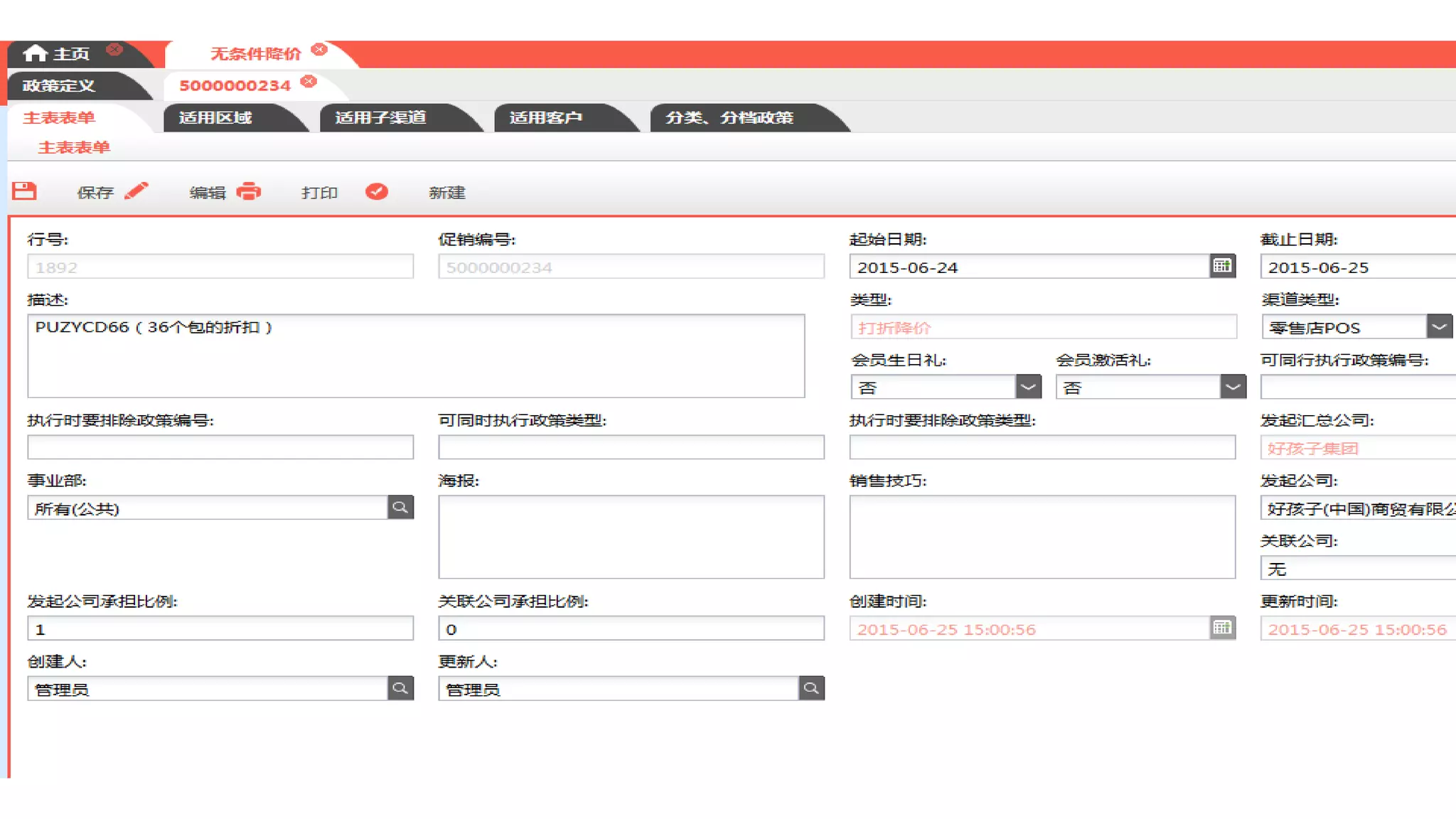Close the 无条件降价 tab
The height and width of the screenshot is (819, 1456).
point(319,50)
